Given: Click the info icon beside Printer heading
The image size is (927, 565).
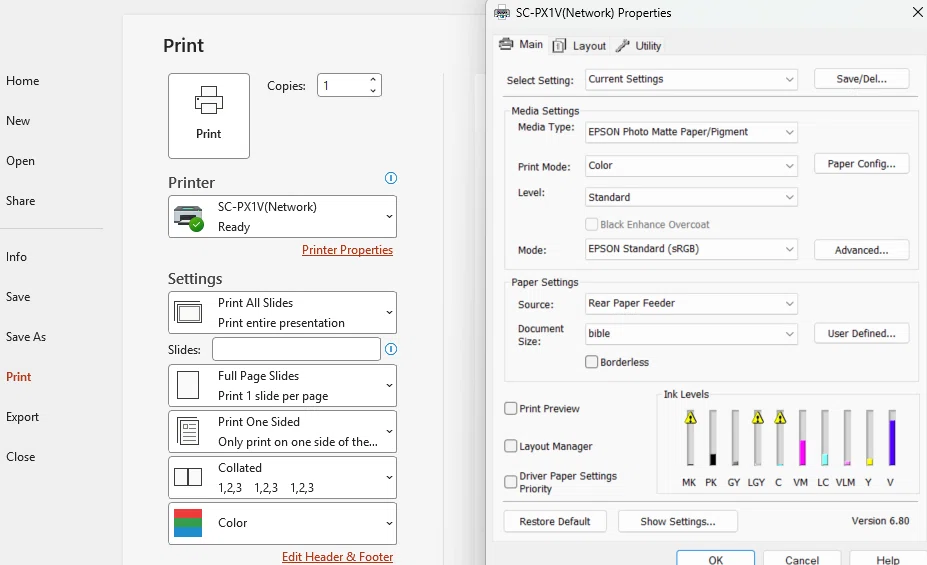Looking at the screenshot, I should tap(391, 178).
